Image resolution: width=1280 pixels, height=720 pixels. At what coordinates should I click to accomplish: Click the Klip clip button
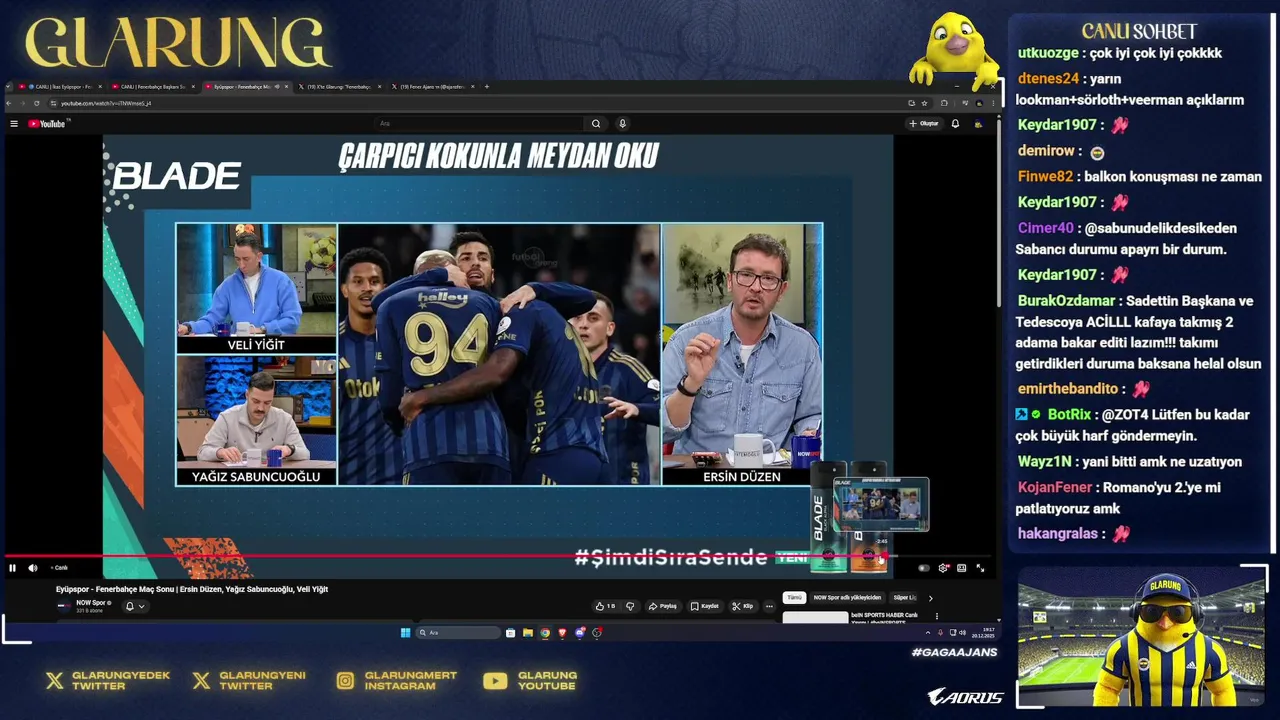(x=742, y=606)
